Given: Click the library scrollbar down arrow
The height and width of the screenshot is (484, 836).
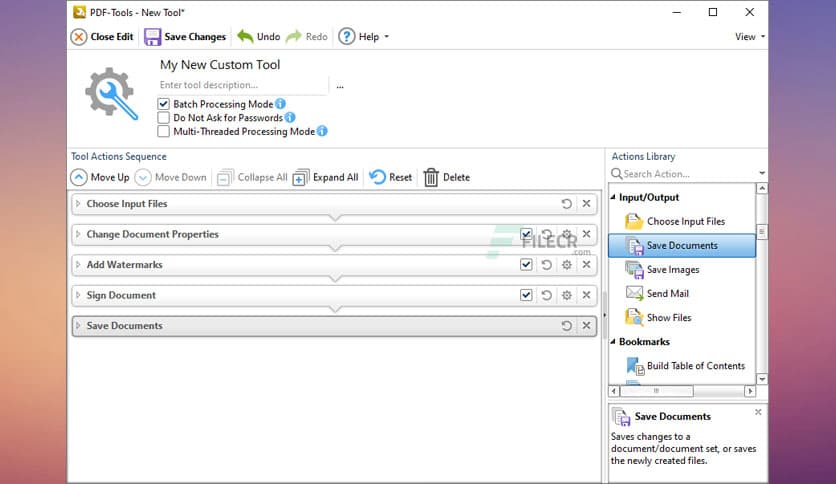Looking at the screenshot, I should pos(762,379).
